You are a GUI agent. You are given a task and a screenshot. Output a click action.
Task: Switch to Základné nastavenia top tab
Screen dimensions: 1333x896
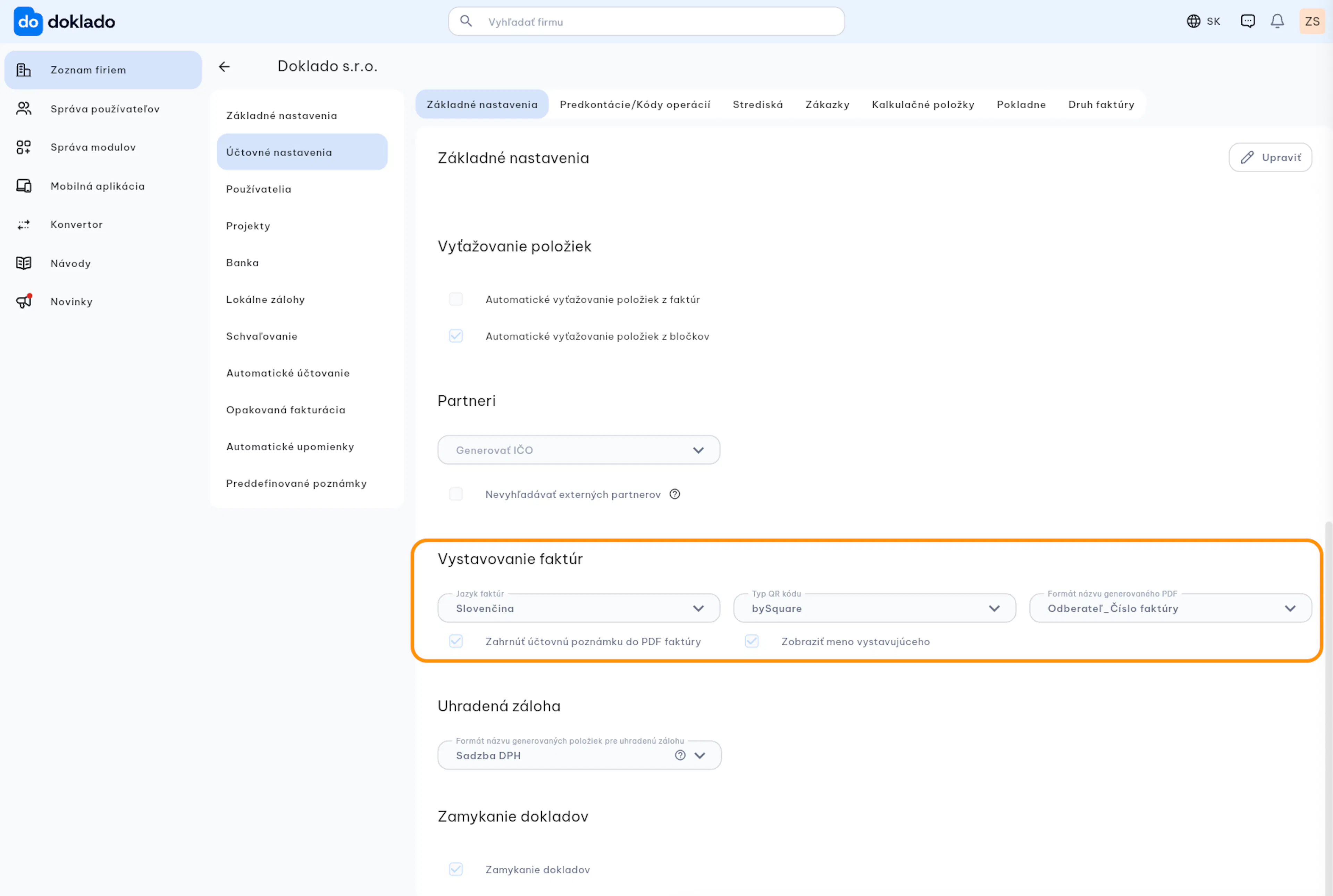[482, 104]
